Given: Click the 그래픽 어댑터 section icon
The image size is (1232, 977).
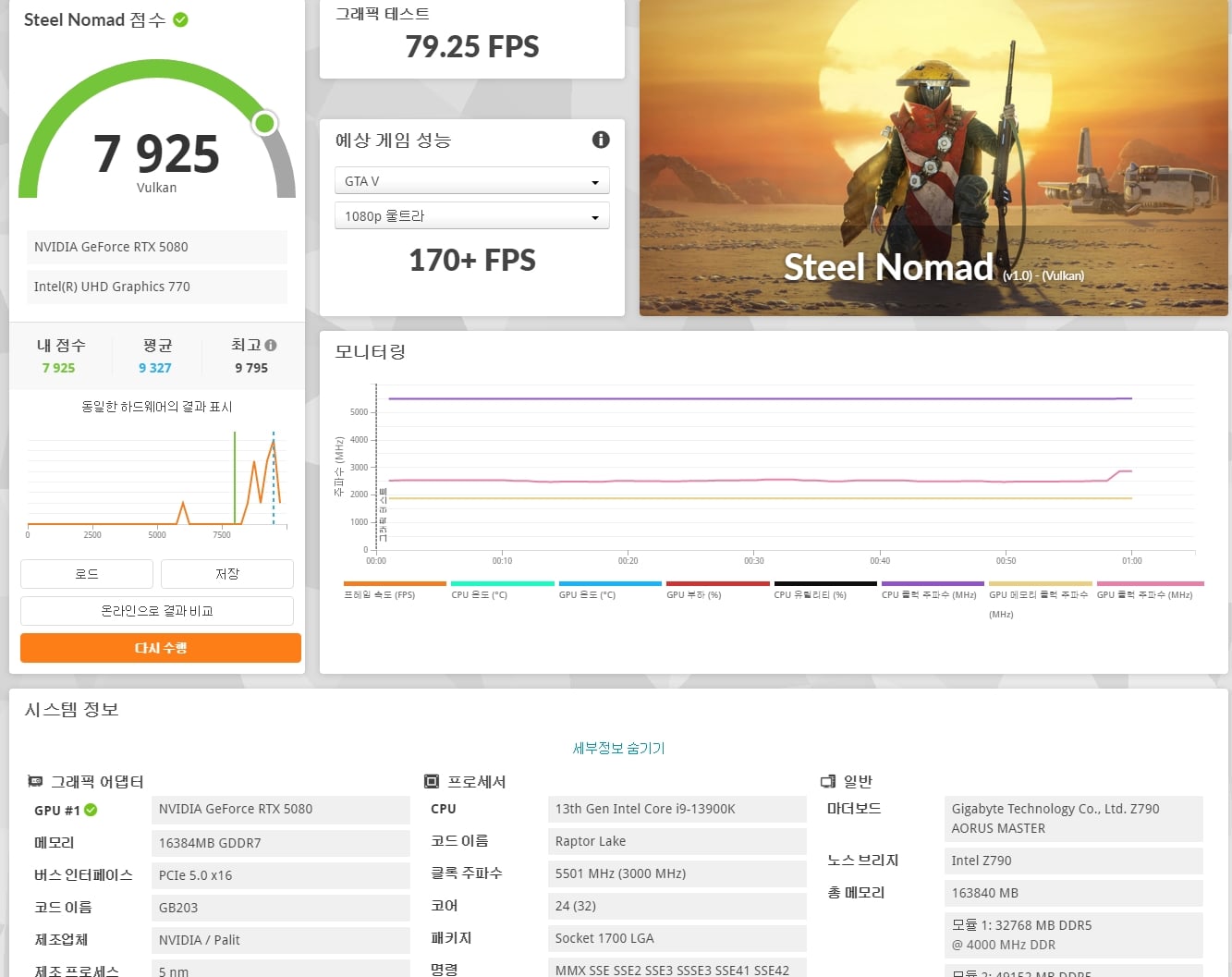Looking at the screenshot, I should click(x=35, y=781).
